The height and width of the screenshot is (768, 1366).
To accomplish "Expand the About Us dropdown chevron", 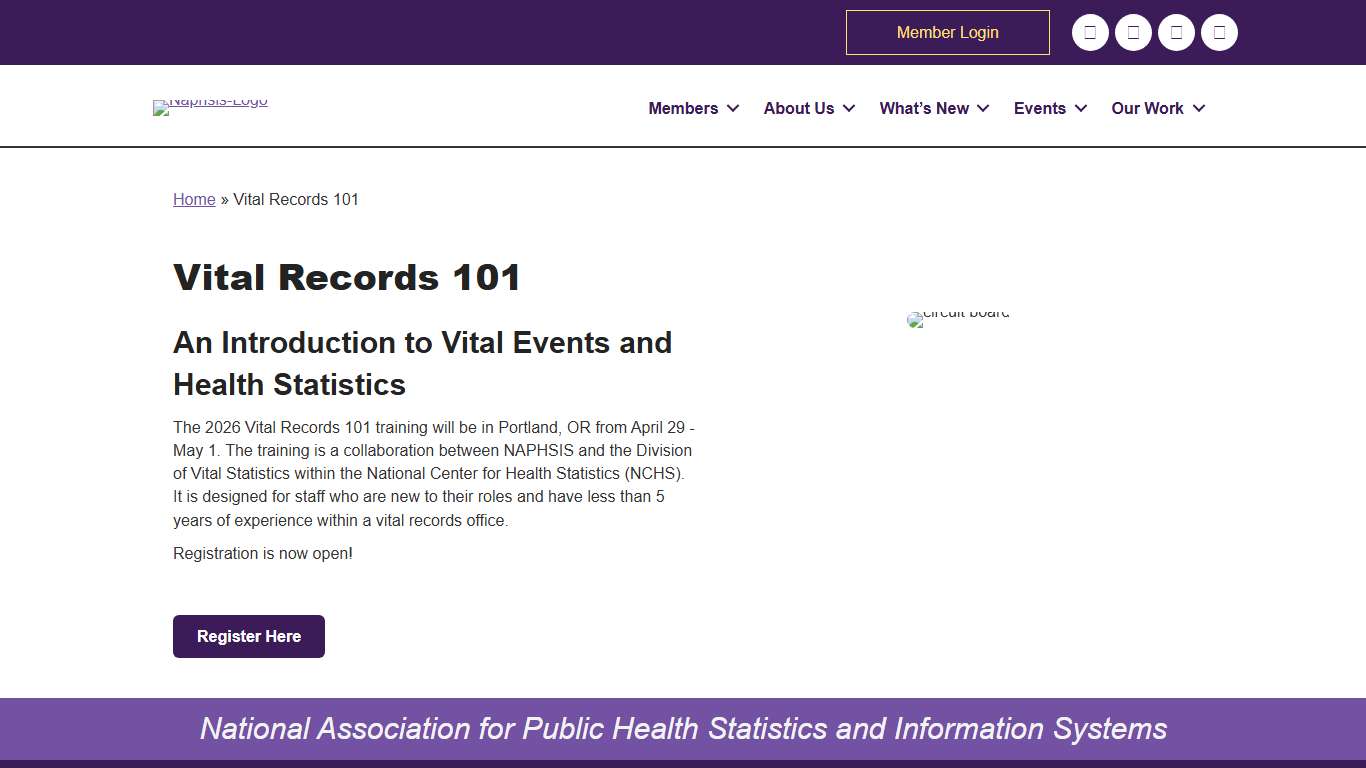I will 849,108.
